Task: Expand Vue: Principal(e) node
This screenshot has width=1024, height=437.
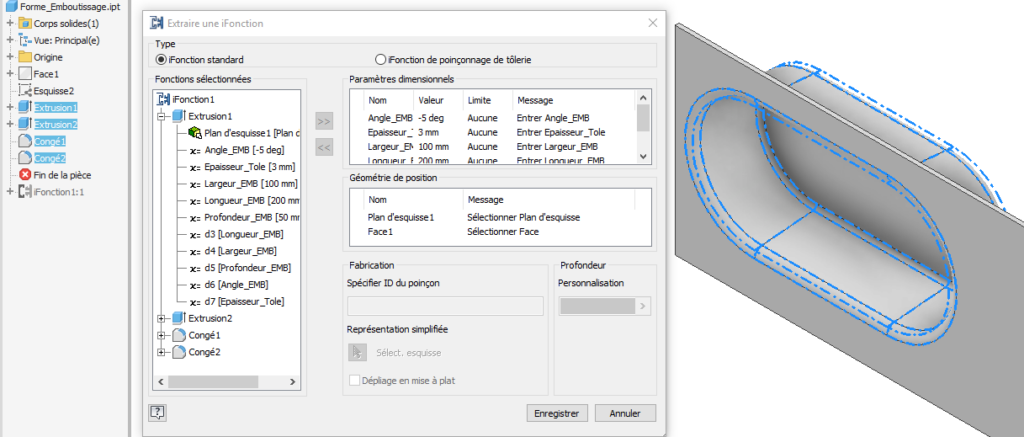Action: click(10, 40)
